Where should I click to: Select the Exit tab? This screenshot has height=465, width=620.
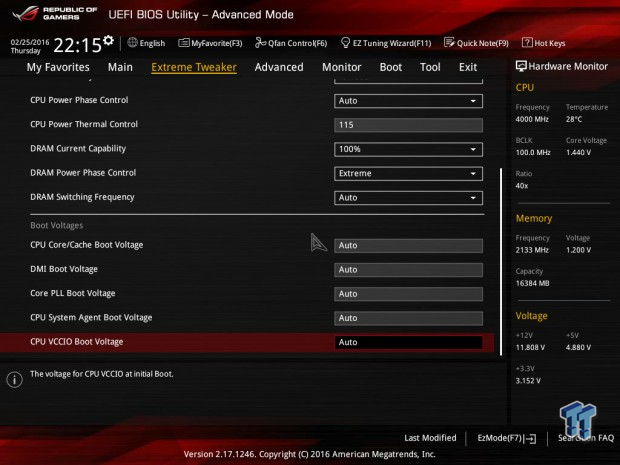coord(468,67)
